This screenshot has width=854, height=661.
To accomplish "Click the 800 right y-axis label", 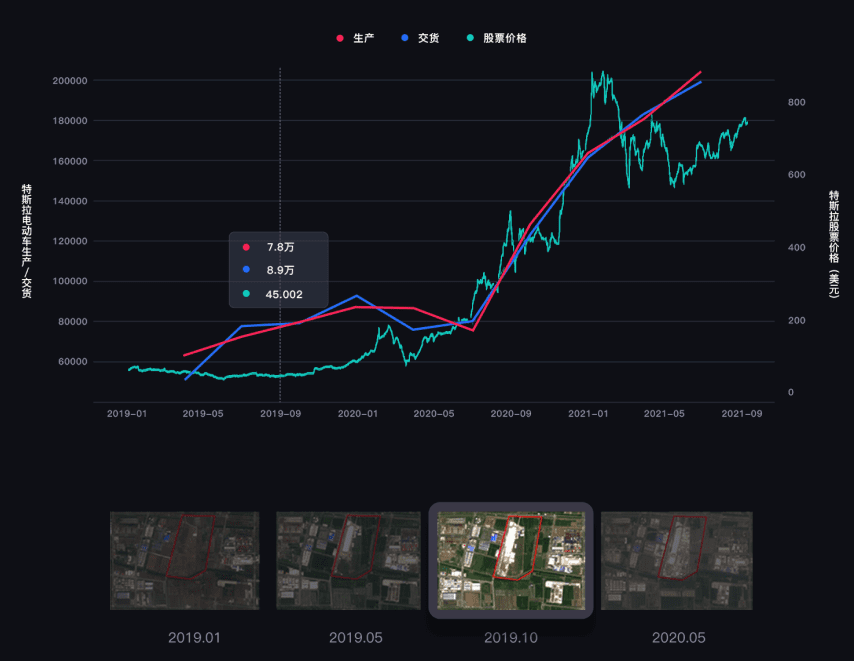I will 796,103.
